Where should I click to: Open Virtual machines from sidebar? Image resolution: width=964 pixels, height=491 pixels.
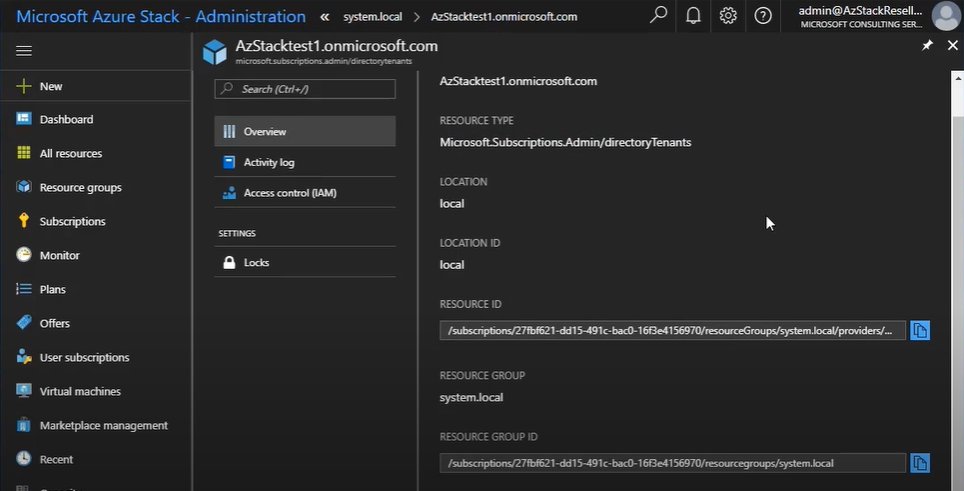pyautogui.click(x=80, y=391)
